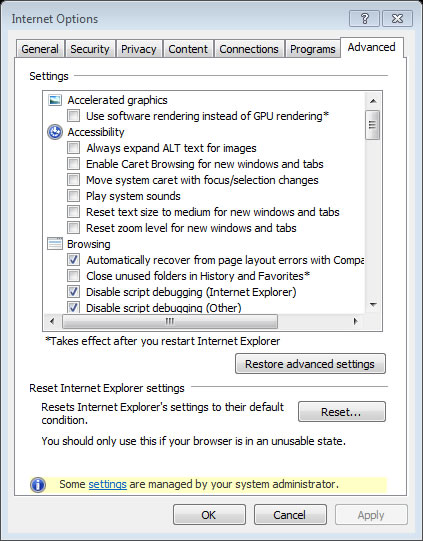Switch to the Security tab

pyautogui.click(x=90, y=49)
